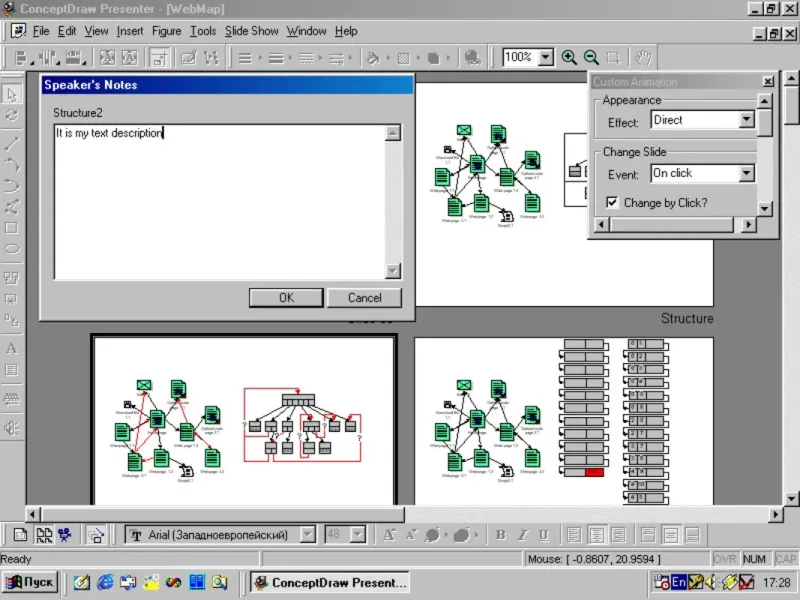800x600 pixels.
Task: Click the zoom out magnifier
Action: 591,57
